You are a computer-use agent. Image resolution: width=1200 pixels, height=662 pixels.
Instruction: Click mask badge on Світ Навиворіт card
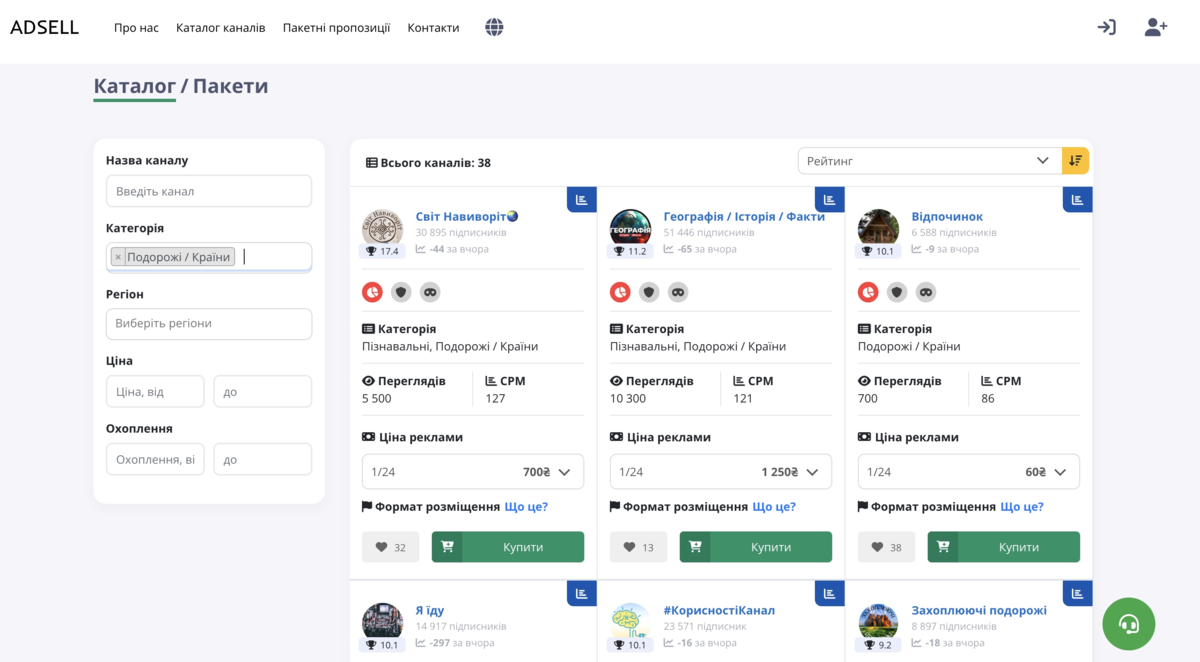(430, 292)
